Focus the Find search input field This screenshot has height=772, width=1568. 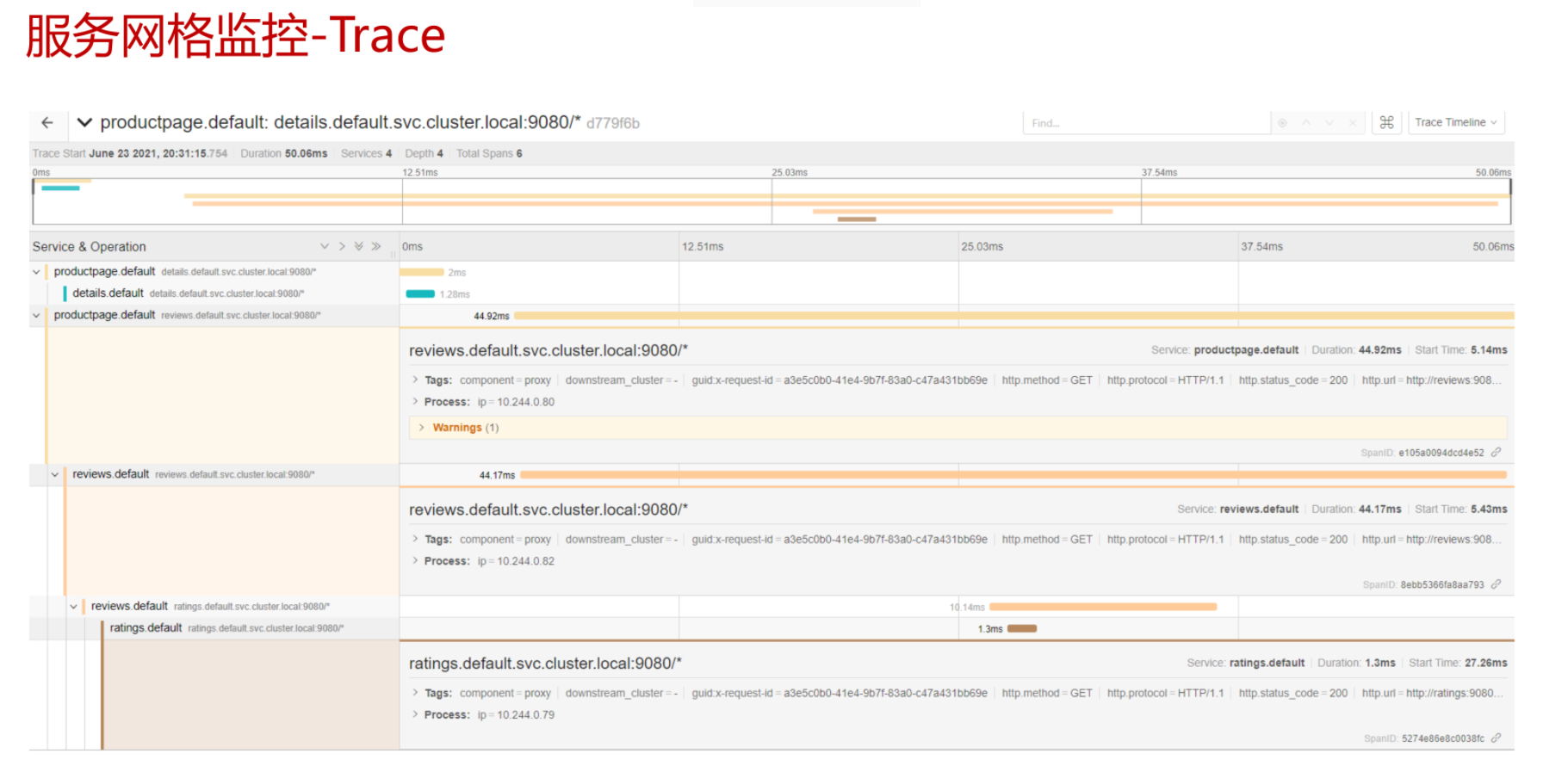click(1145, 123)
